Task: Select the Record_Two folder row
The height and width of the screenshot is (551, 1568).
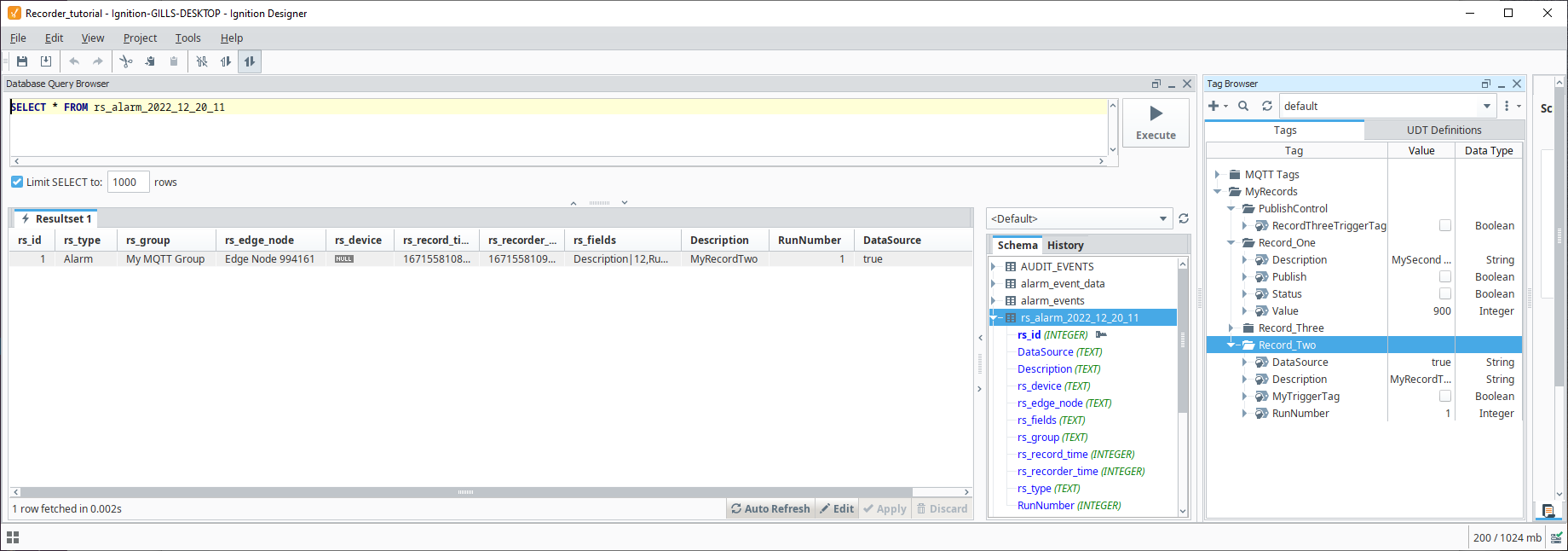Action: [1364, 345]
